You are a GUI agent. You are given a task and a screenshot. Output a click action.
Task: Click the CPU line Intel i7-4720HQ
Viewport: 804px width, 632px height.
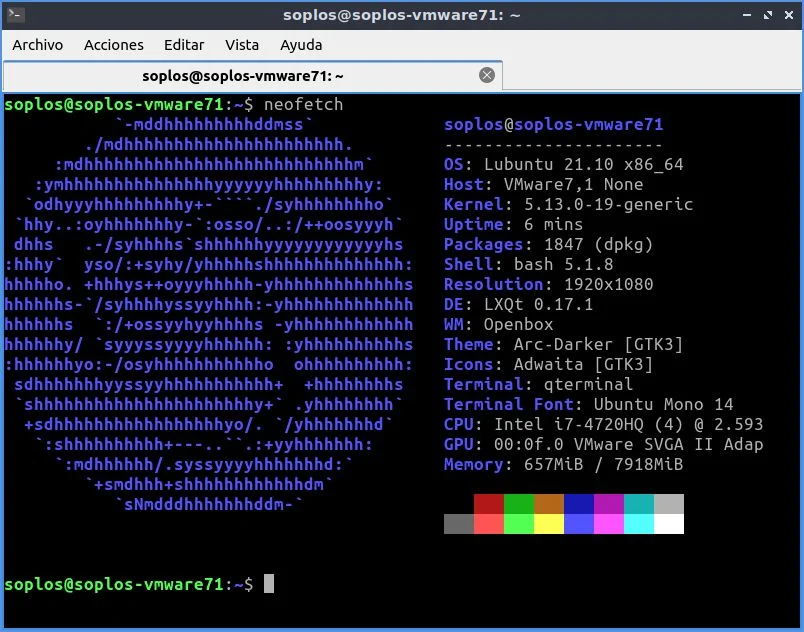pyautogui.click(x=604, y=424)
